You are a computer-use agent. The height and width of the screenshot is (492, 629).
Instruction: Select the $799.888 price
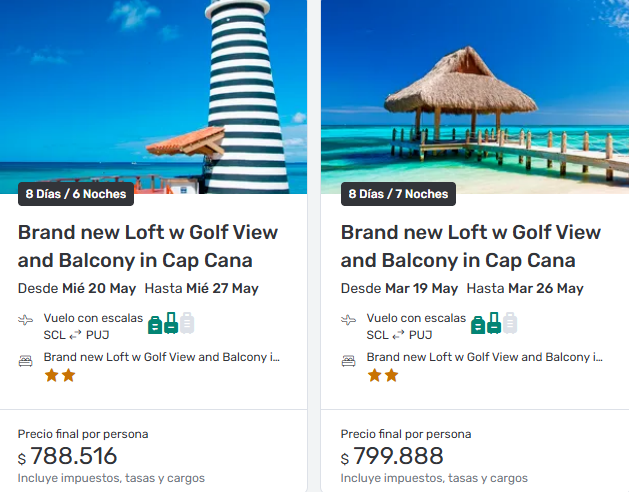click(x=399, y=457)
